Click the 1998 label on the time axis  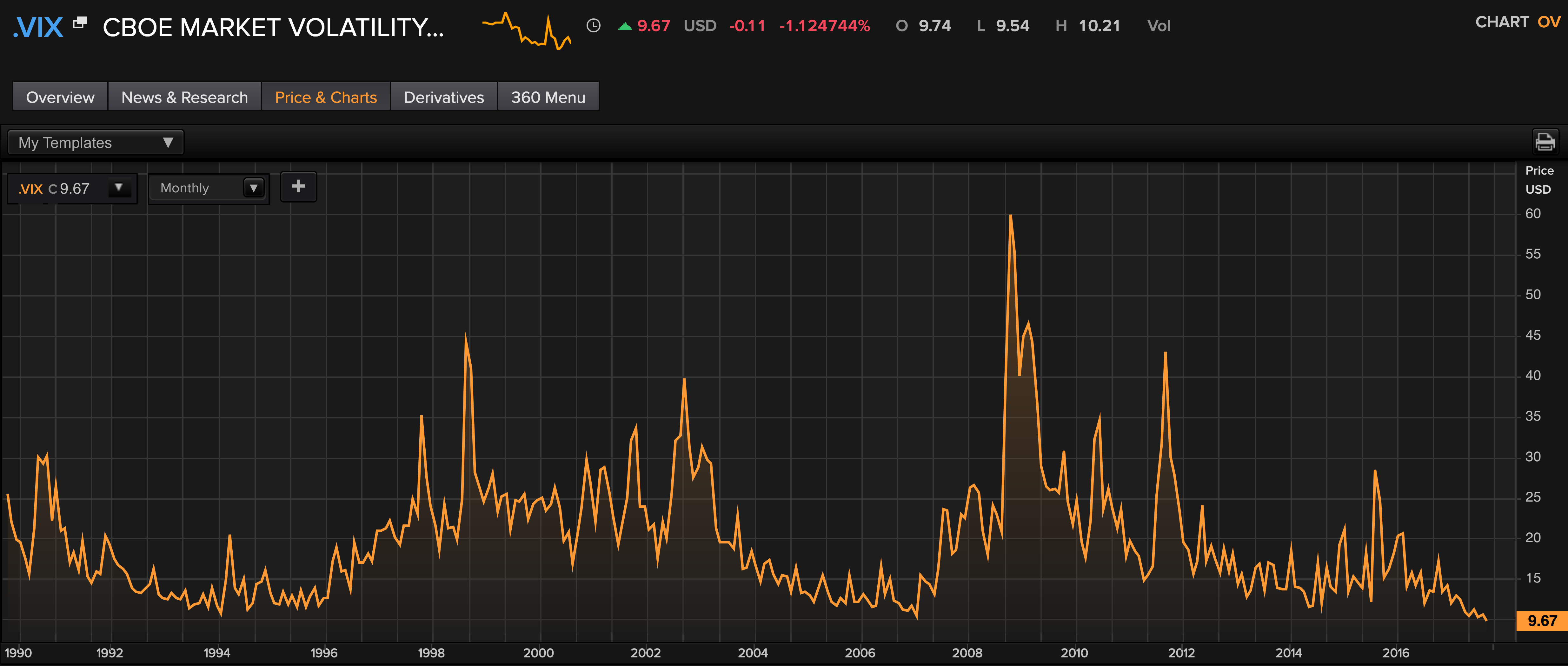click(431, 653)
